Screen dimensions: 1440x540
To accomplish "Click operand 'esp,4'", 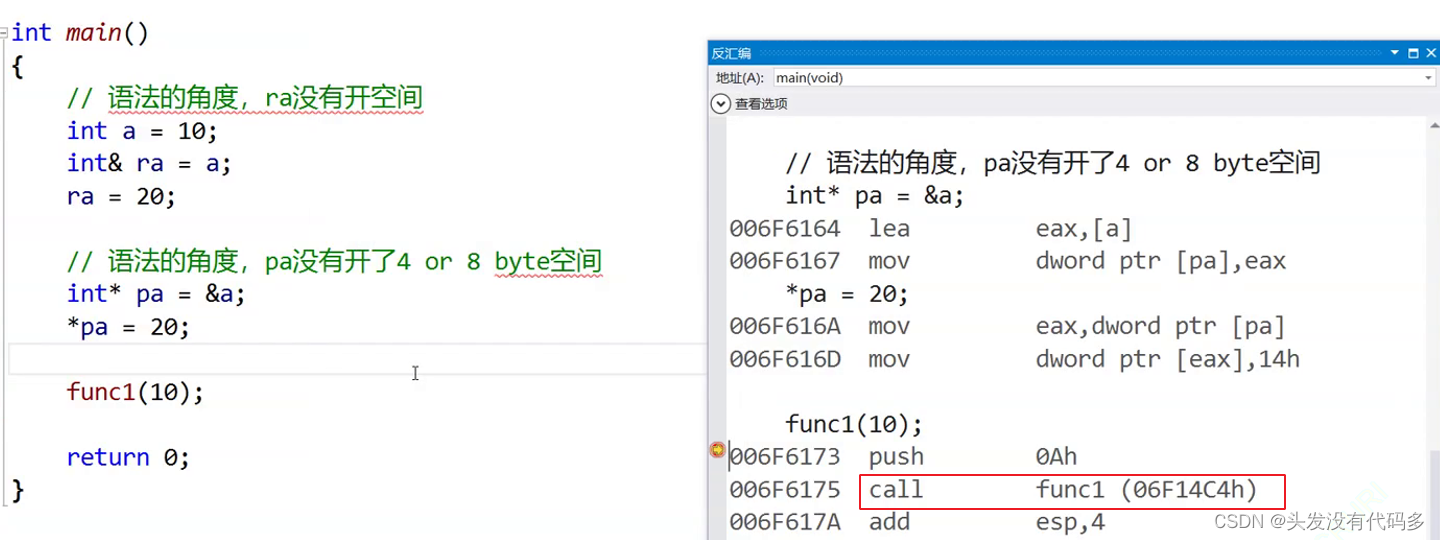I will [1070, 522].
